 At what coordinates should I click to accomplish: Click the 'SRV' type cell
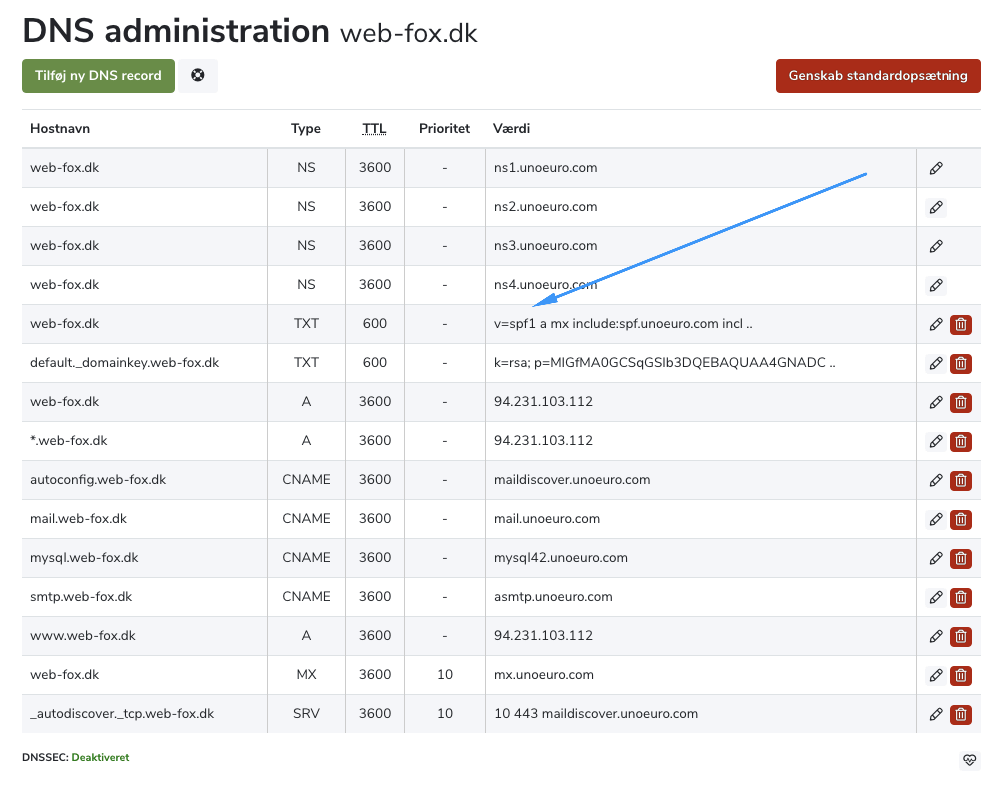306,714
